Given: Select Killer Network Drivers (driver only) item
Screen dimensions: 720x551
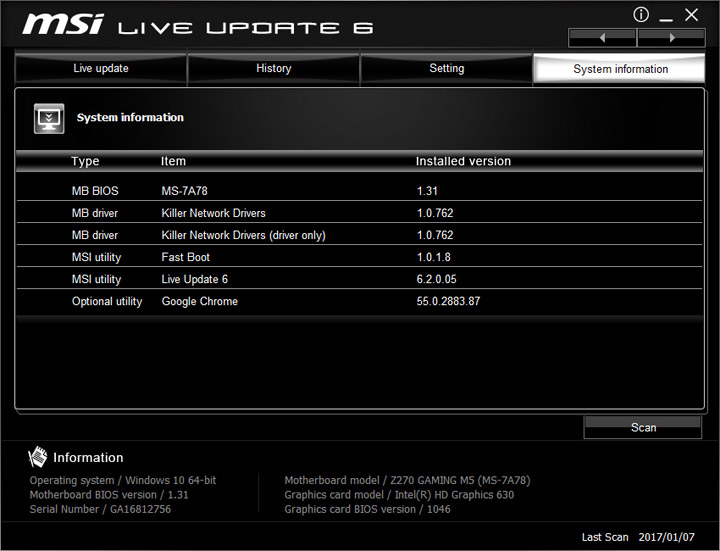Looking at the screenshot, I should [x=243, y=235].
